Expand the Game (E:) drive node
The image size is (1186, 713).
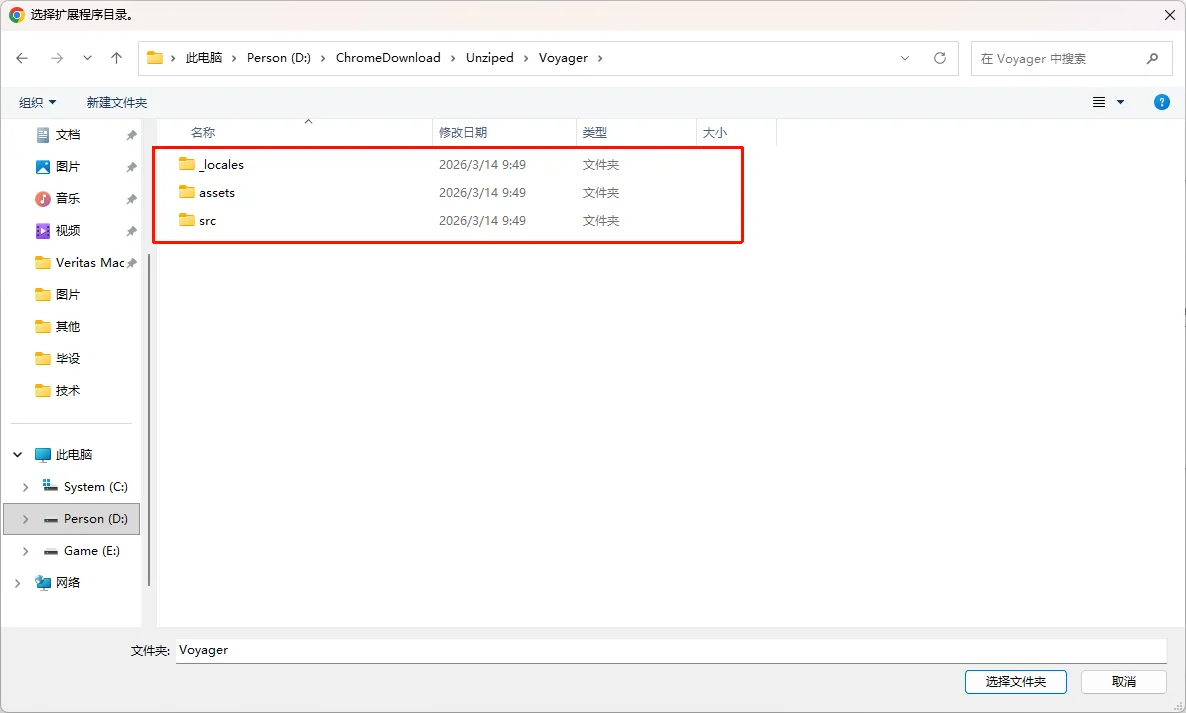[25, 551]
